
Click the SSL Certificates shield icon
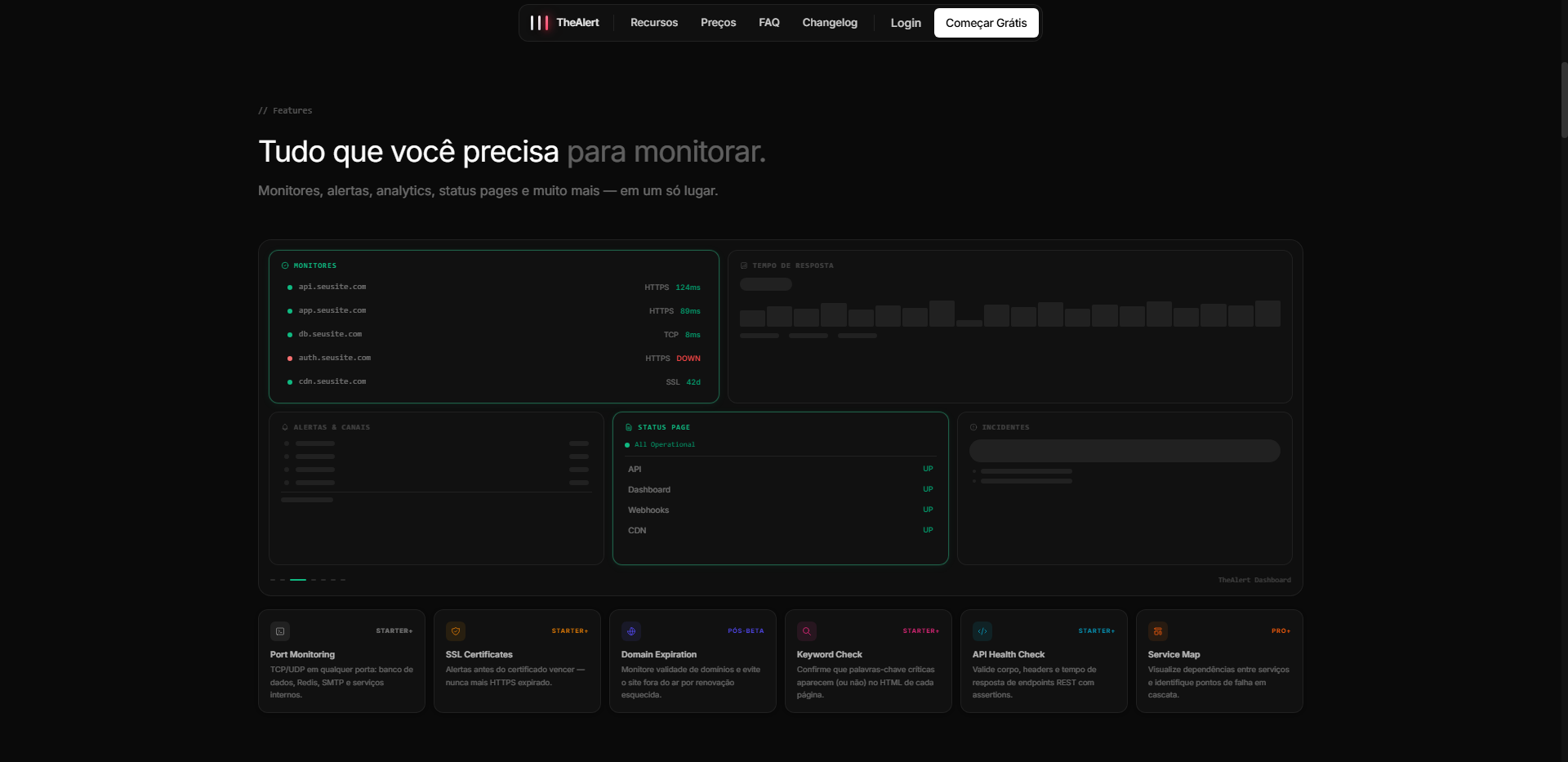(x=456, y=631)
